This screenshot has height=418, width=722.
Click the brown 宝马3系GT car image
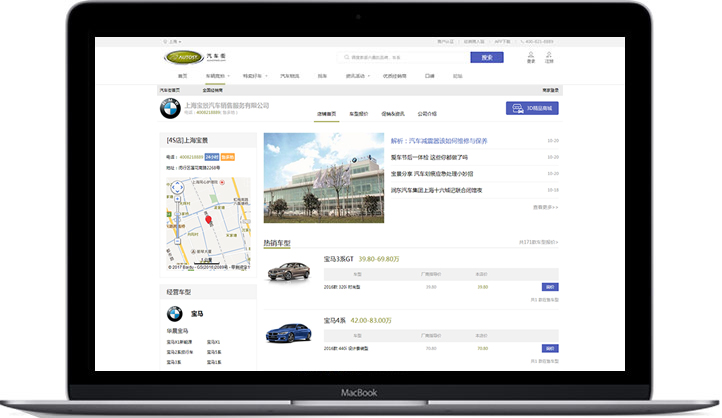pyautogui.click(x=289, y=272)
